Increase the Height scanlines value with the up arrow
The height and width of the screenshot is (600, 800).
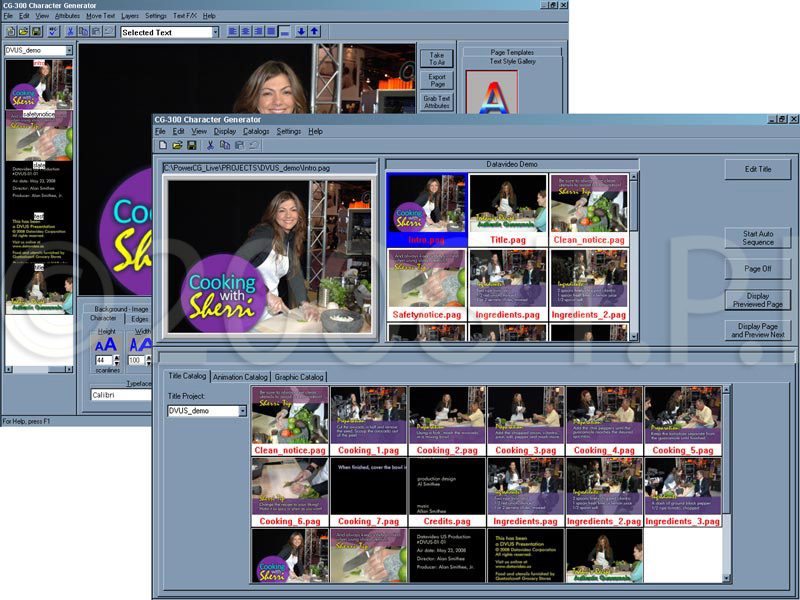[x=117, y=358]
